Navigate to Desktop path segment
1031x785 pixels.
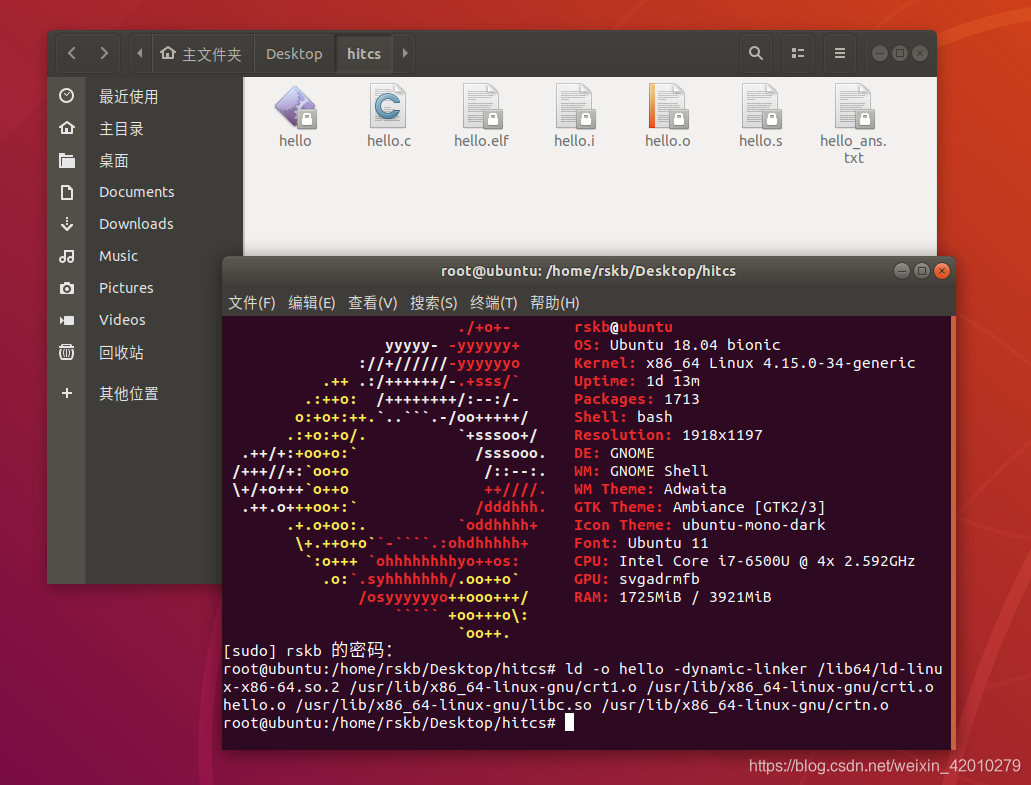coord(294,53)
